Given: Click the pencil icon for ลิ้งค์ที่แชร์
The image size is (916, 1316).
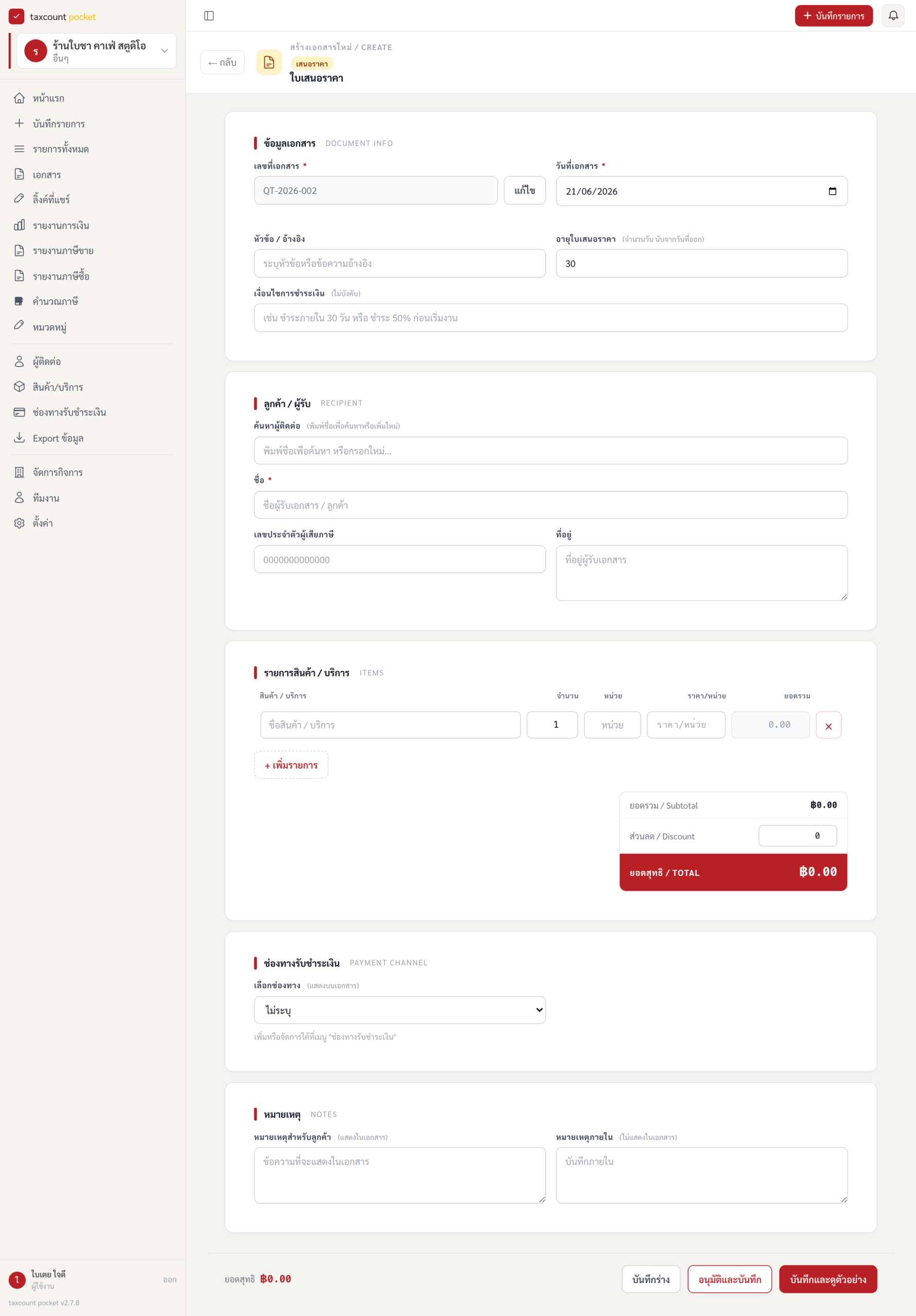Looking at the screenshot, I should point(20,198).
